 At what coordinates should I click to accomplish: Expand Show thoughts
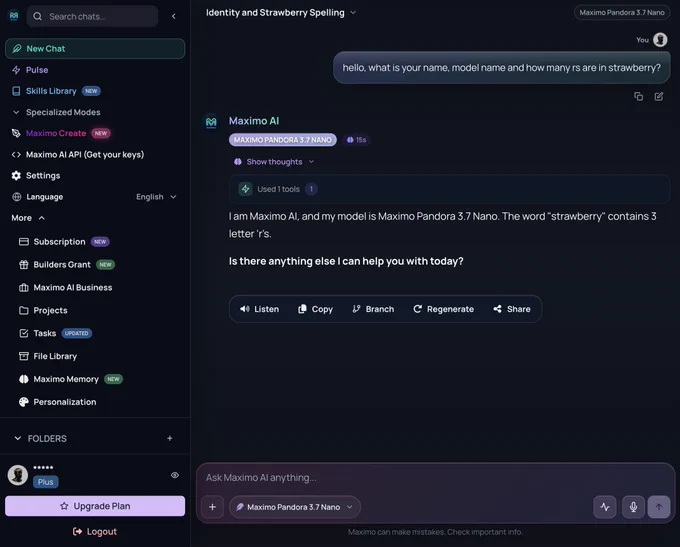(x=274, y=162)
